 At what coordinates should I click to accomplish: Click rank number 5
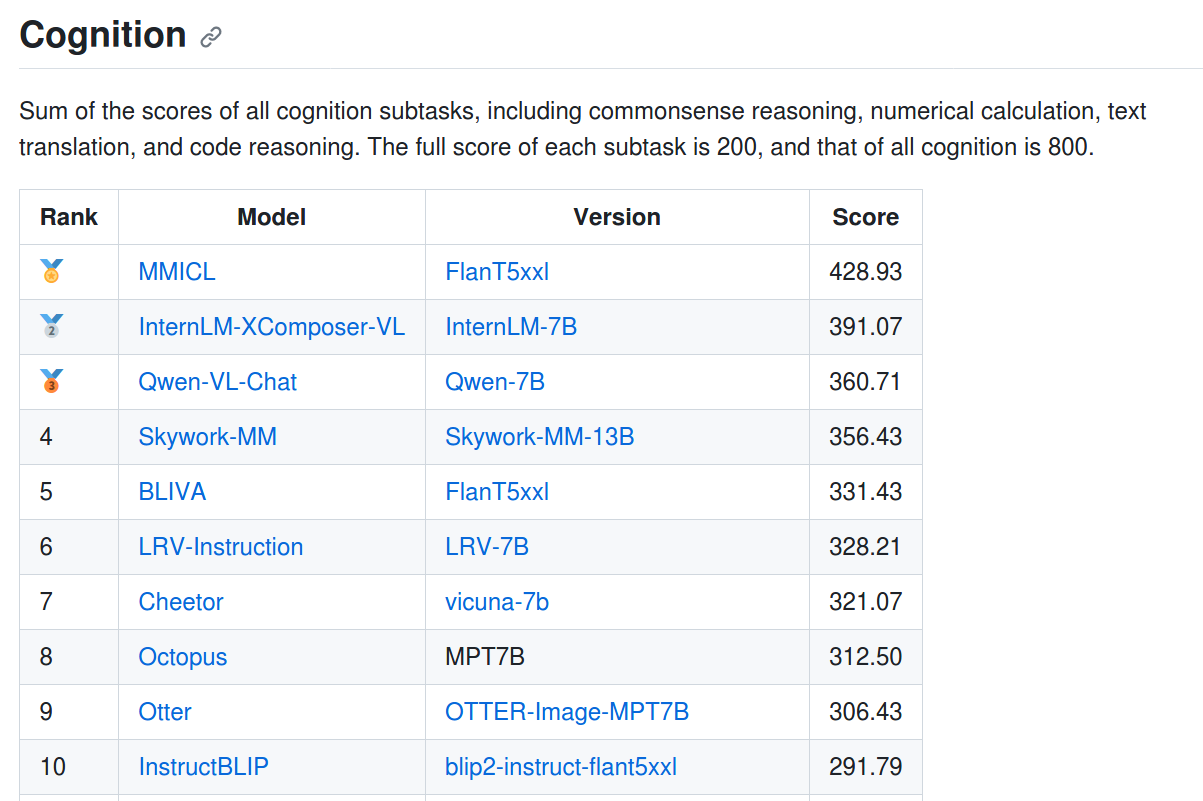47,492
